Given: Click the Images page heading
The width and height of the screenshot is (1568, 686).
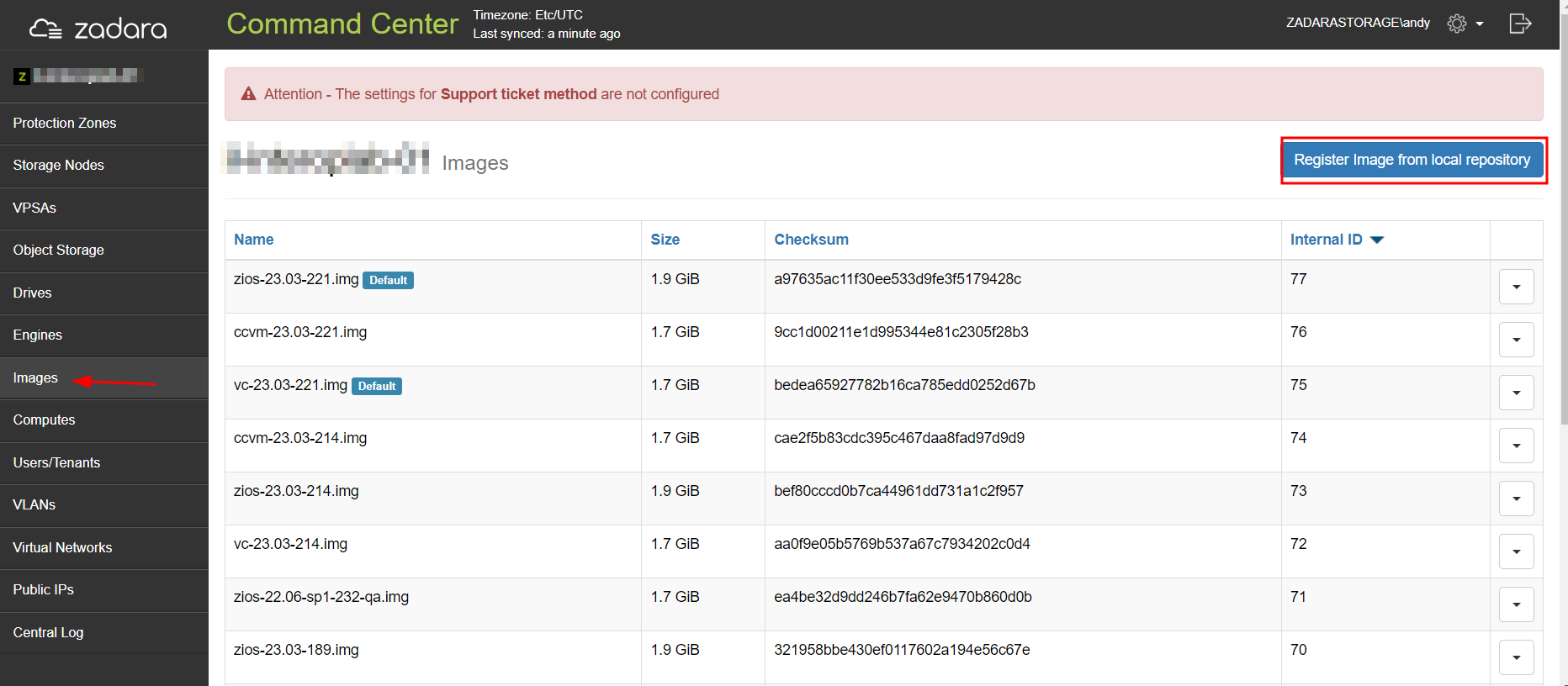Looking at the screenshot, I should [x=475, y=163].
